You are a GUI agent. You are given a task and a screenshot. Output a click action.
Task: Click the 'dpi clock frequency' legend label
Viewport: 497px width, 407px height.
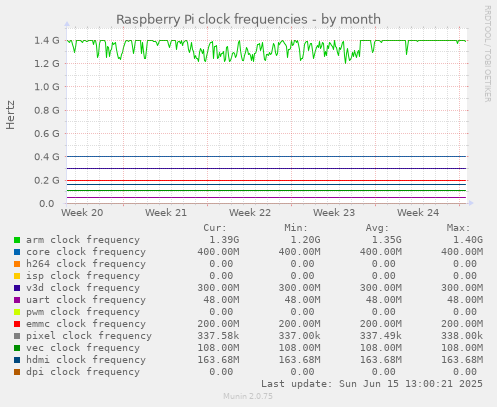coord(83,372)
